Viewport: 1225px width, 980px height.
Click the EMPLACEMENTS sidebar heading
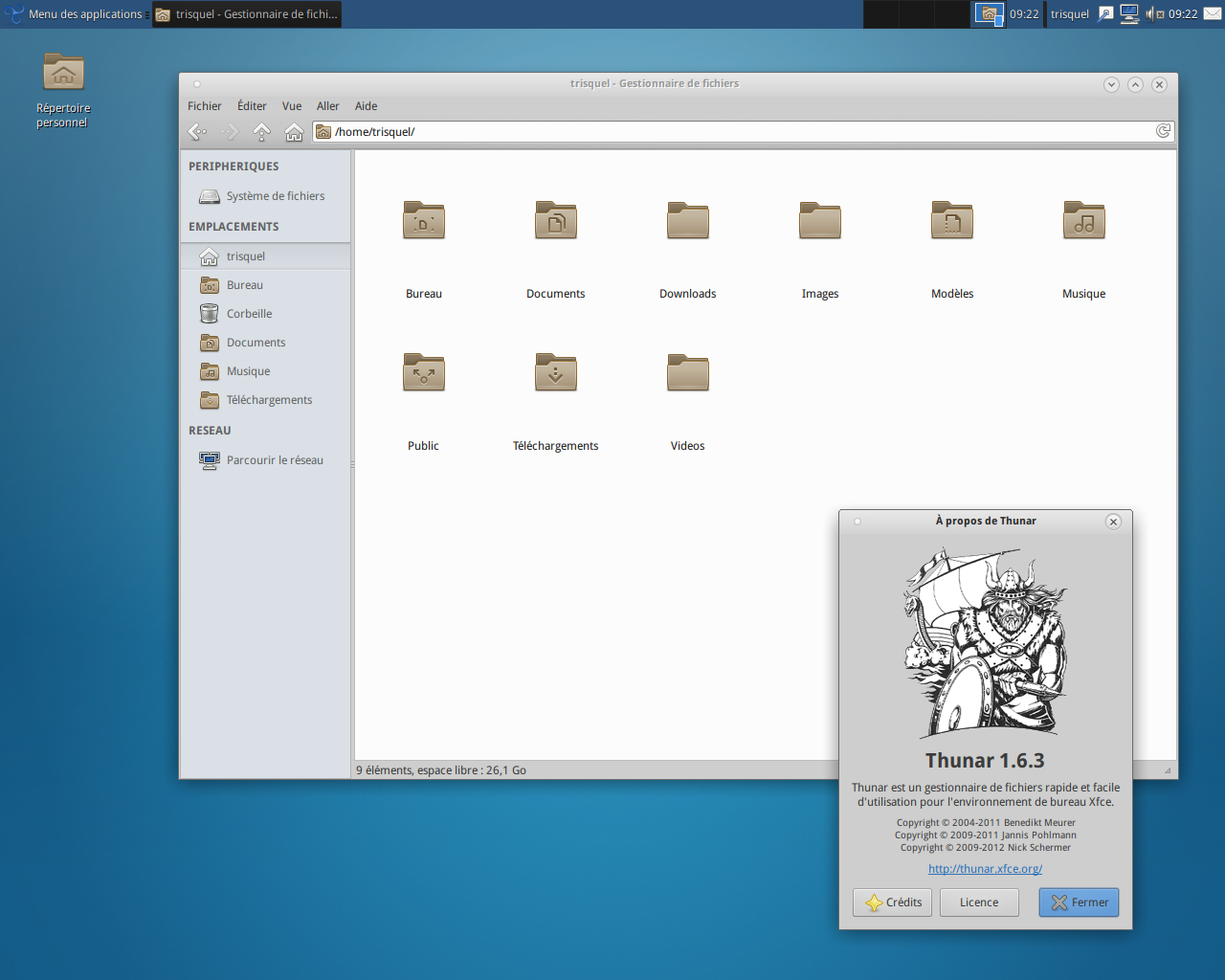point(234,227)
